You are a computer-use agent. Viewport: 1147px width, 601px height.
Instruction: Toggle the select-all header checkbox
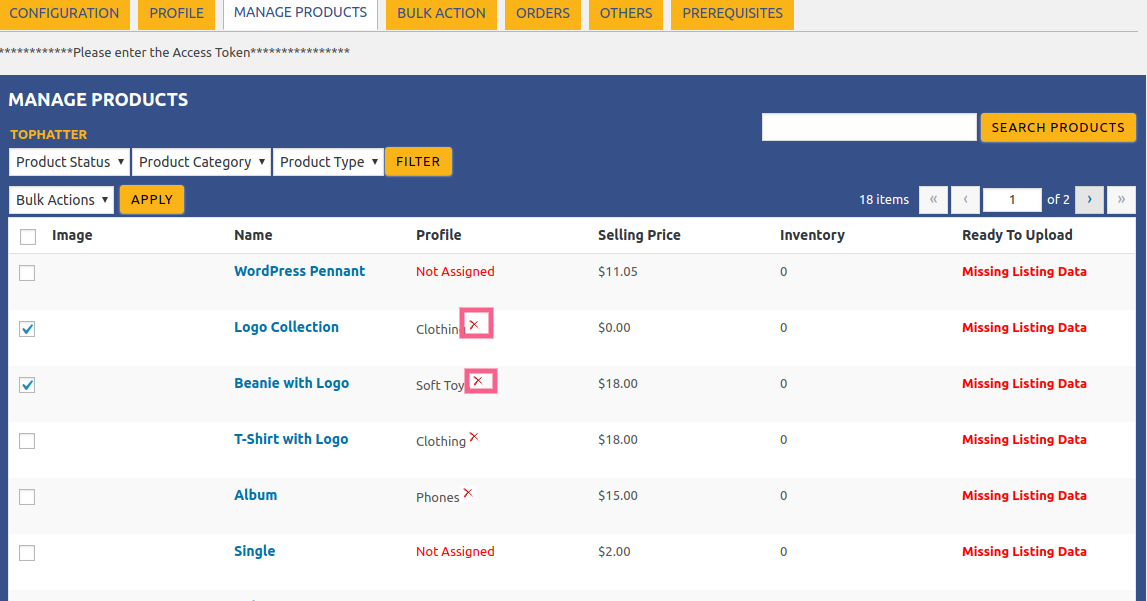click(x=28, y=237)
